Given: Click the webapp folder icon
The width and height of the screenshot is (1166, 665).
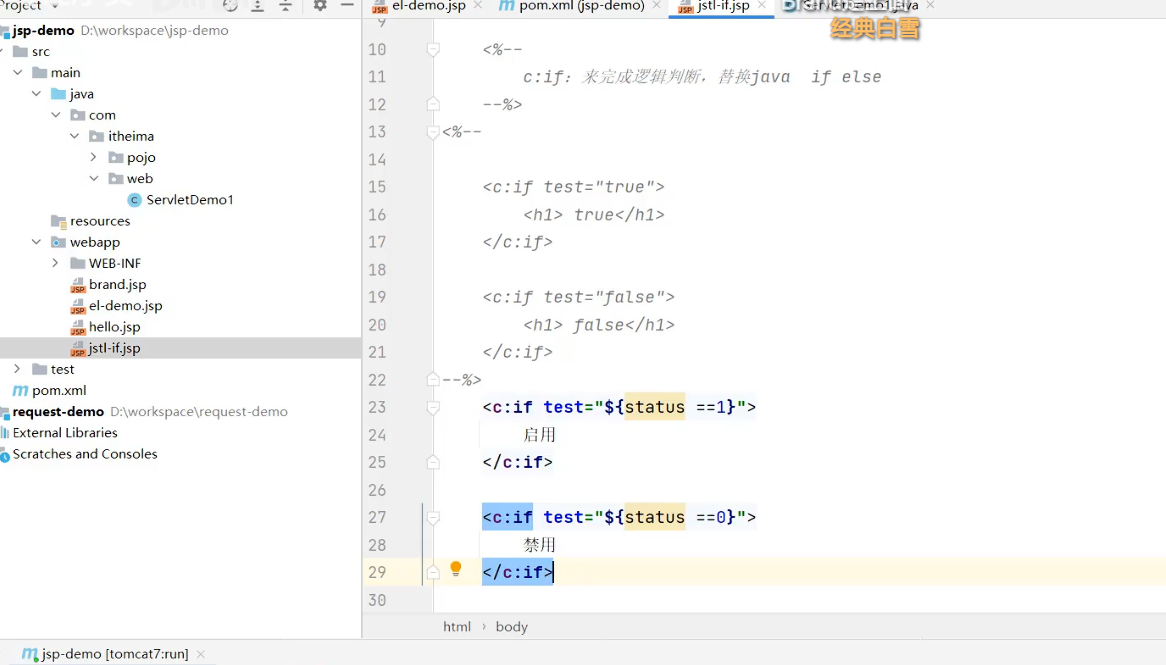Looking at the screenshot, I should [x=58, y=242].
